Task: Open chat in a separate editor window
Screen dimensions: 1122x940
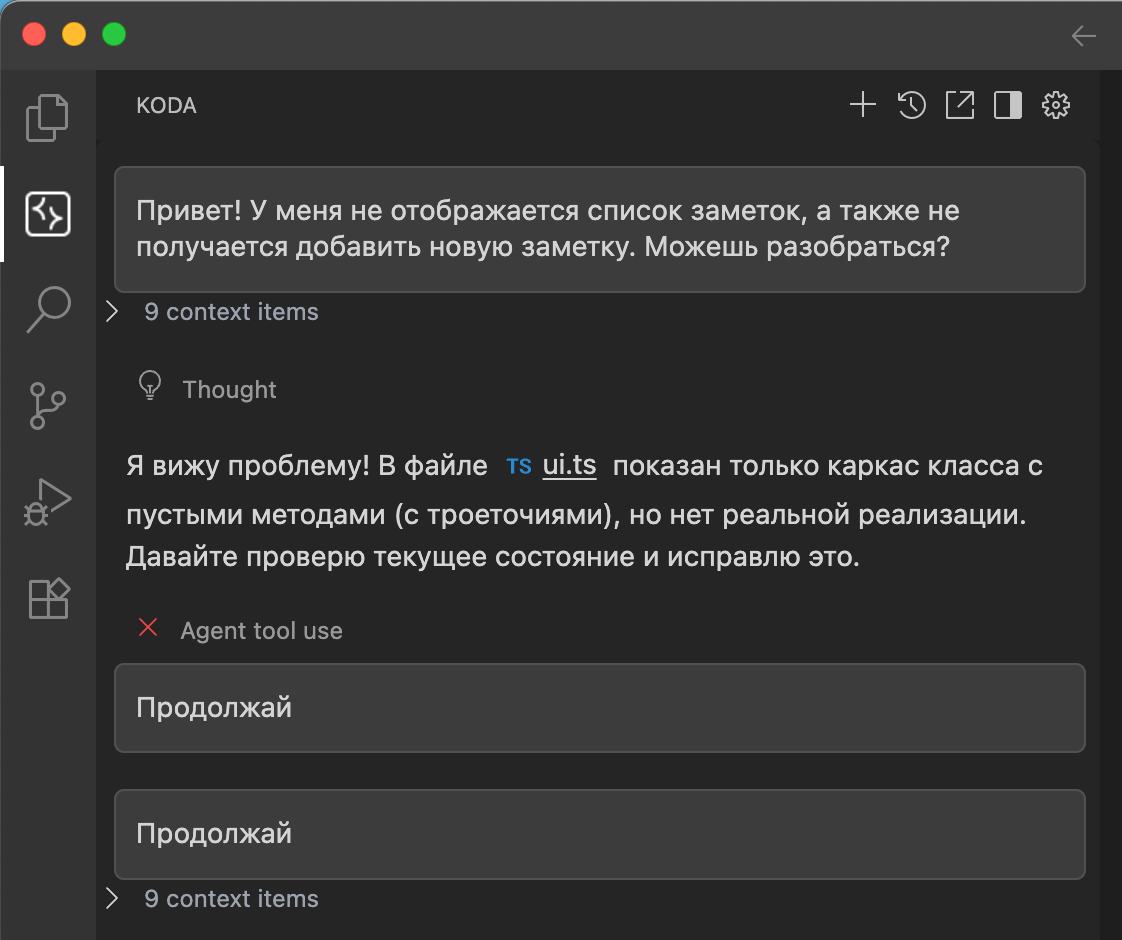Action: (x=959, y=105)
